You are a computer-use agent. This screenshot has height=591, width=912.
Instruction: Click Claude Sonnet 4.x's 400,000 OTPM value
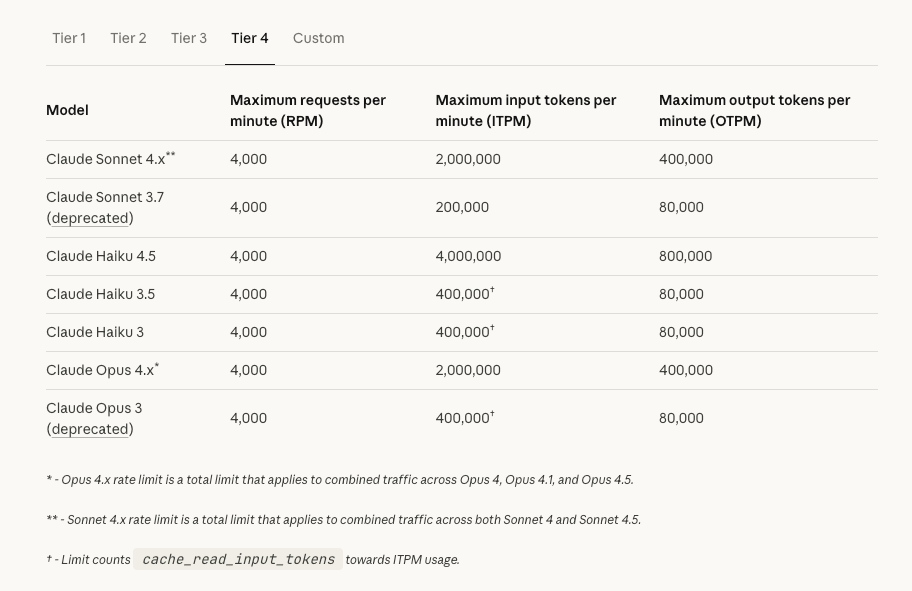click(x=686, y=159)
